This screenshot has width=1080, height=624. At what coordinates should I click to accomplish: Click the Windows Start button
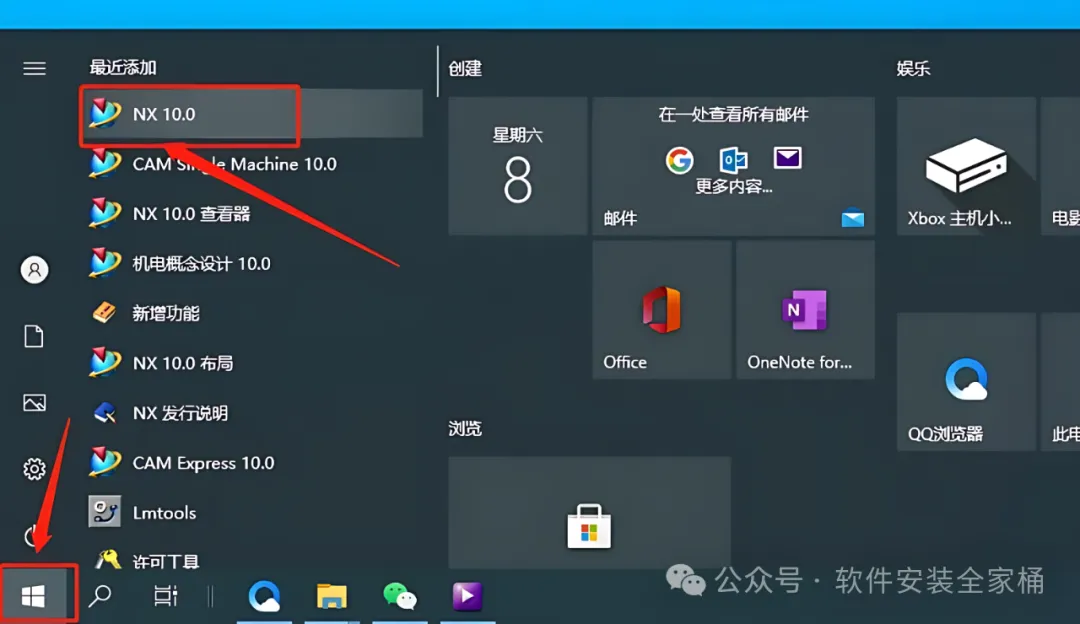pyautogui.click(x=34, y=596)
